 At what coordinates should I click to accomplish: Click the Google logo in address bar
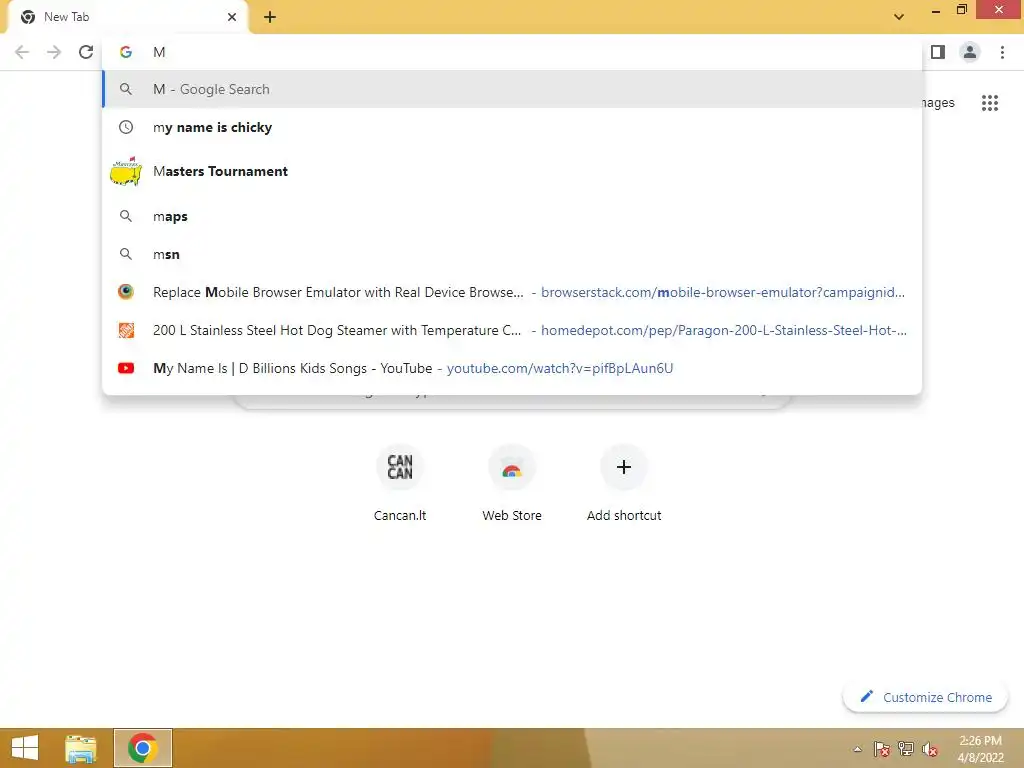126,52
